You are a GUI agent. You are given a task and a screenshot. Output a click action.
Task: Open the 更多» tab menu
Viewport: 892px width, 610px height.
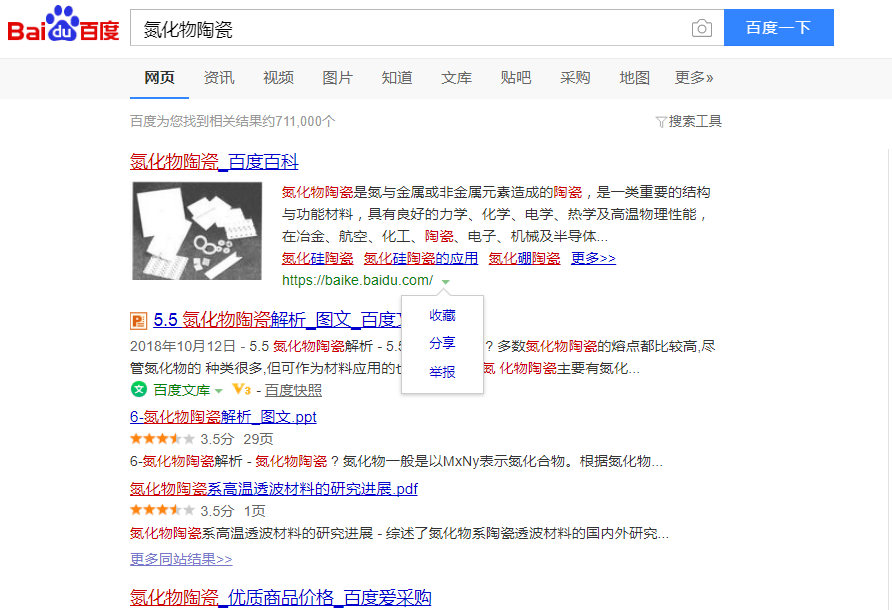693,78
